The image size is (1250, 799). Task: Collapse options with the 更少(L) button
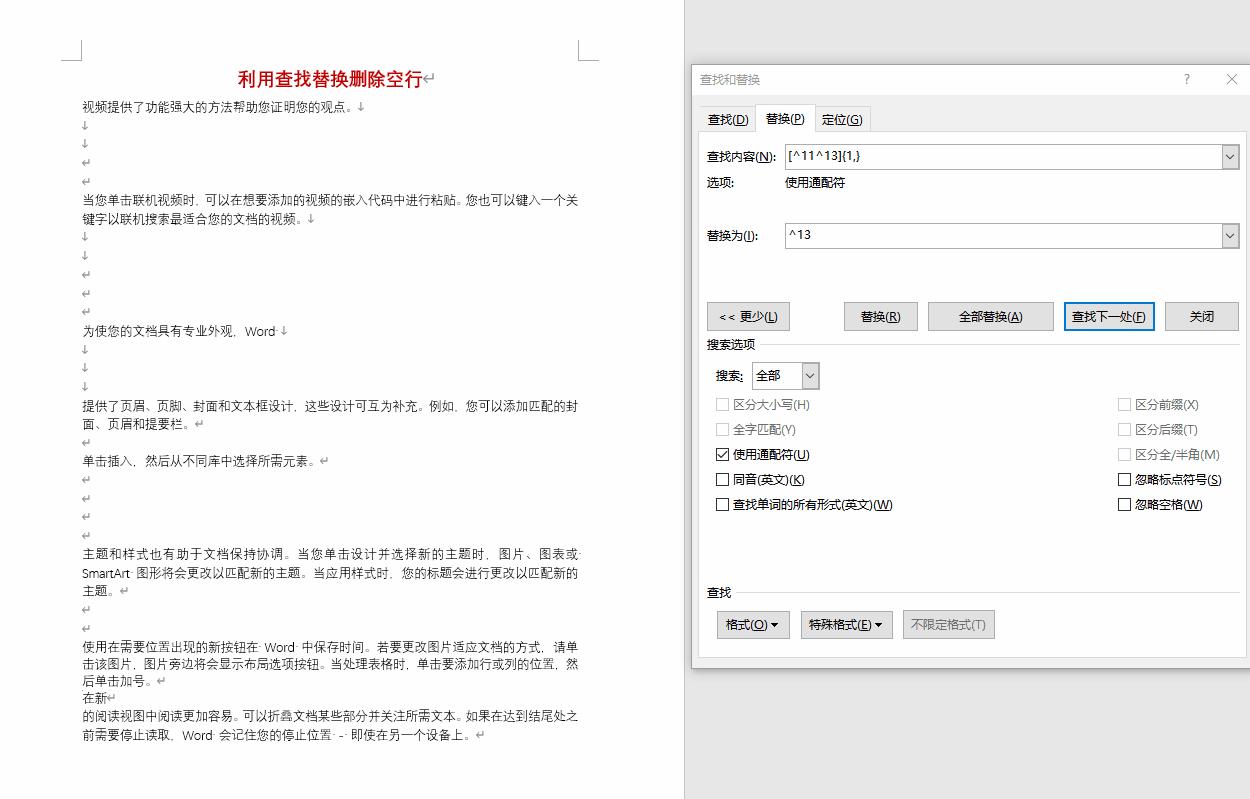[x=747, y=316]
